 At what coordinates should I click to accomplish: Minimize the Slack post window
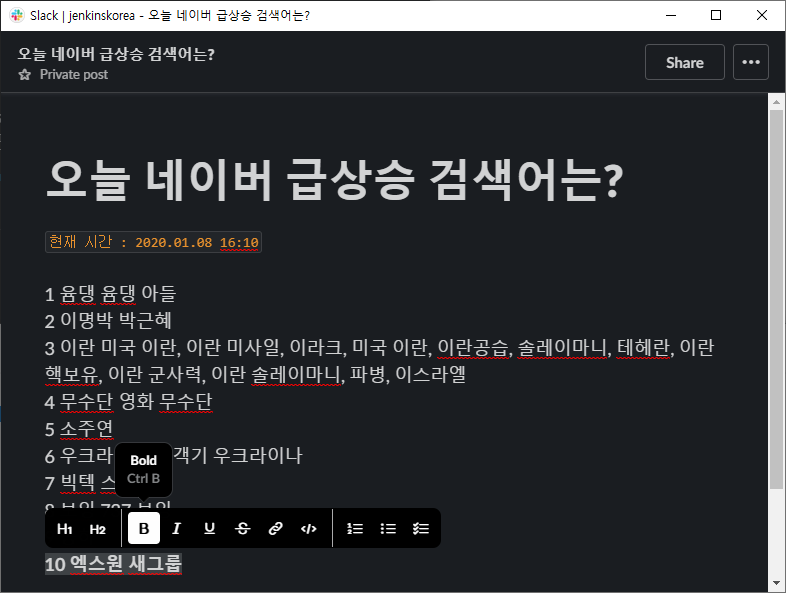click(671, 16)
